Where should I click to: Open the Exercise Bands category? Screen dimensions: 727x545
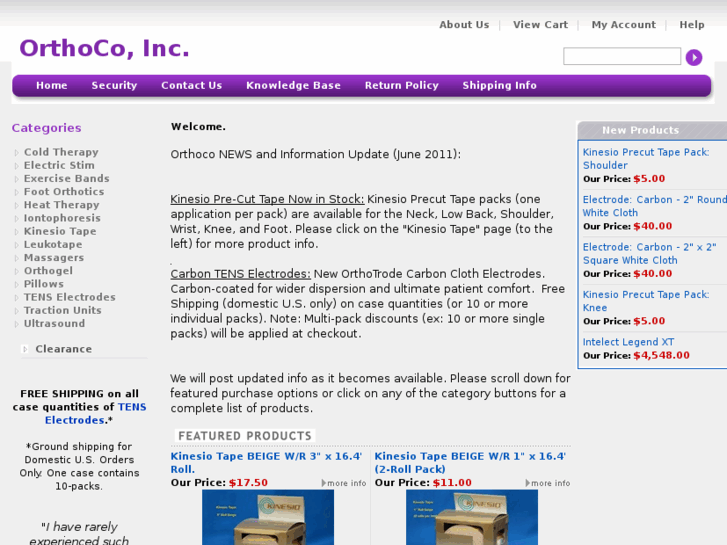66,179
